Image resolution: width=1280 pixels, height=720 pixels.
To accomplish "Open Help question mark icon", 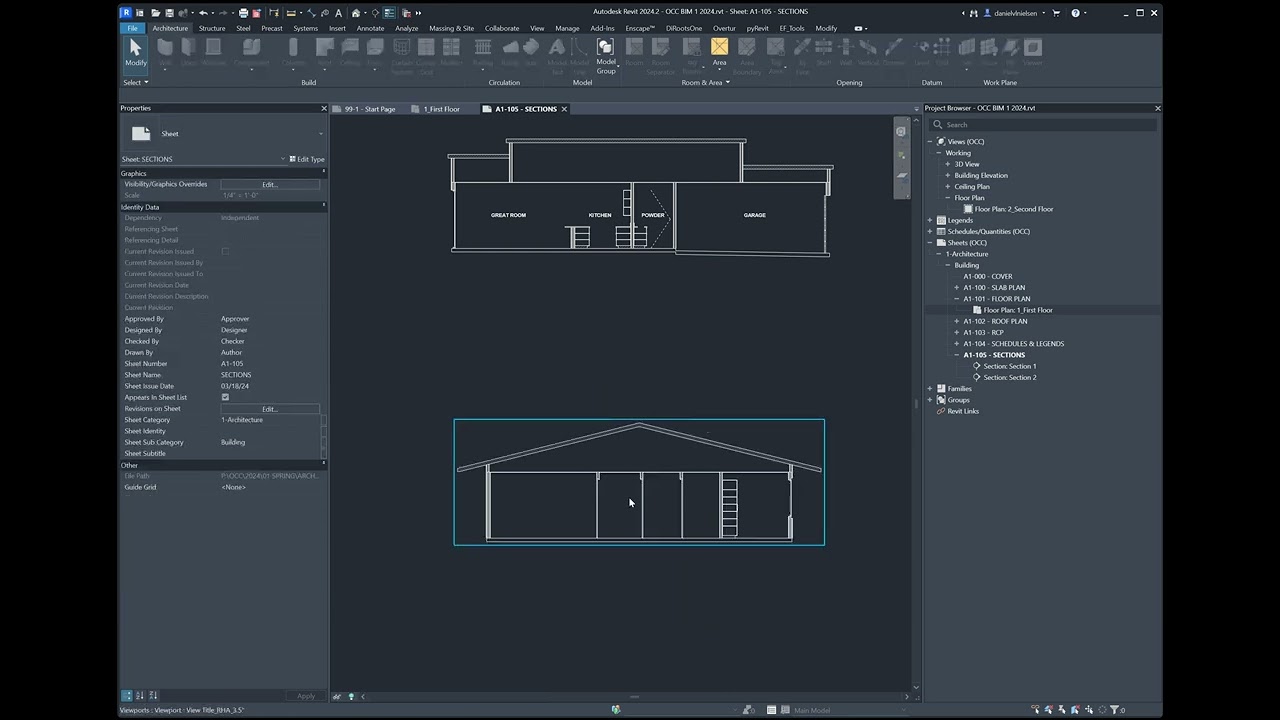I will coord(1076,13).
